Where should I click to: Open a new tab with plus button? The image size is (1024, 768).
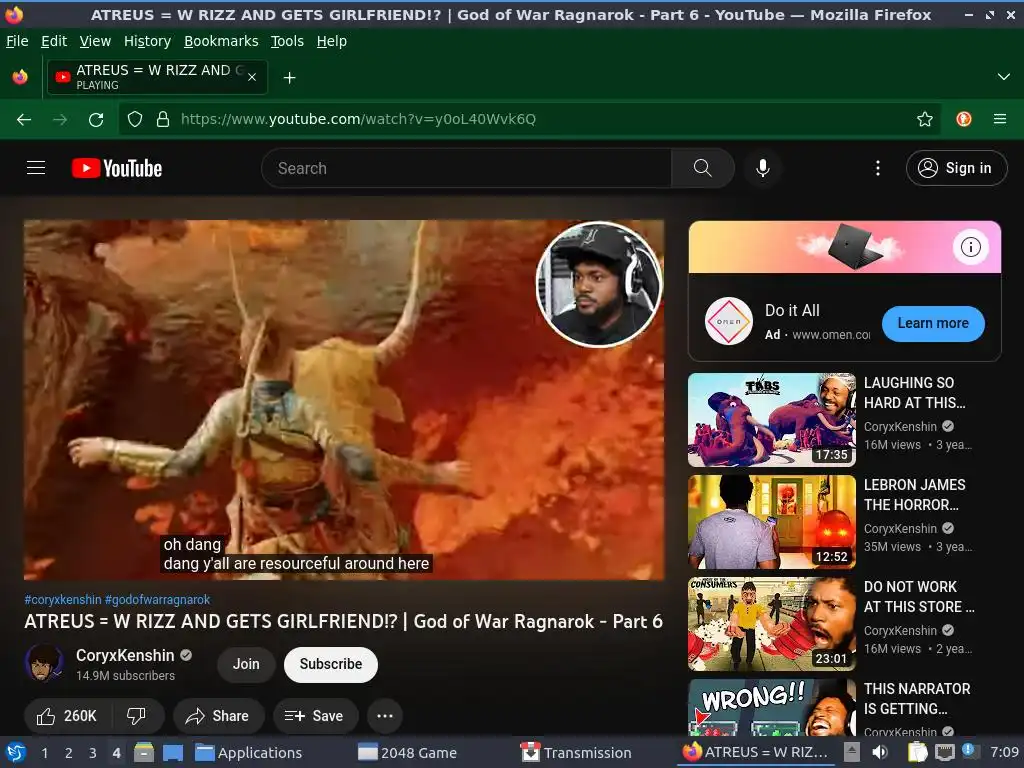[289, 78]
